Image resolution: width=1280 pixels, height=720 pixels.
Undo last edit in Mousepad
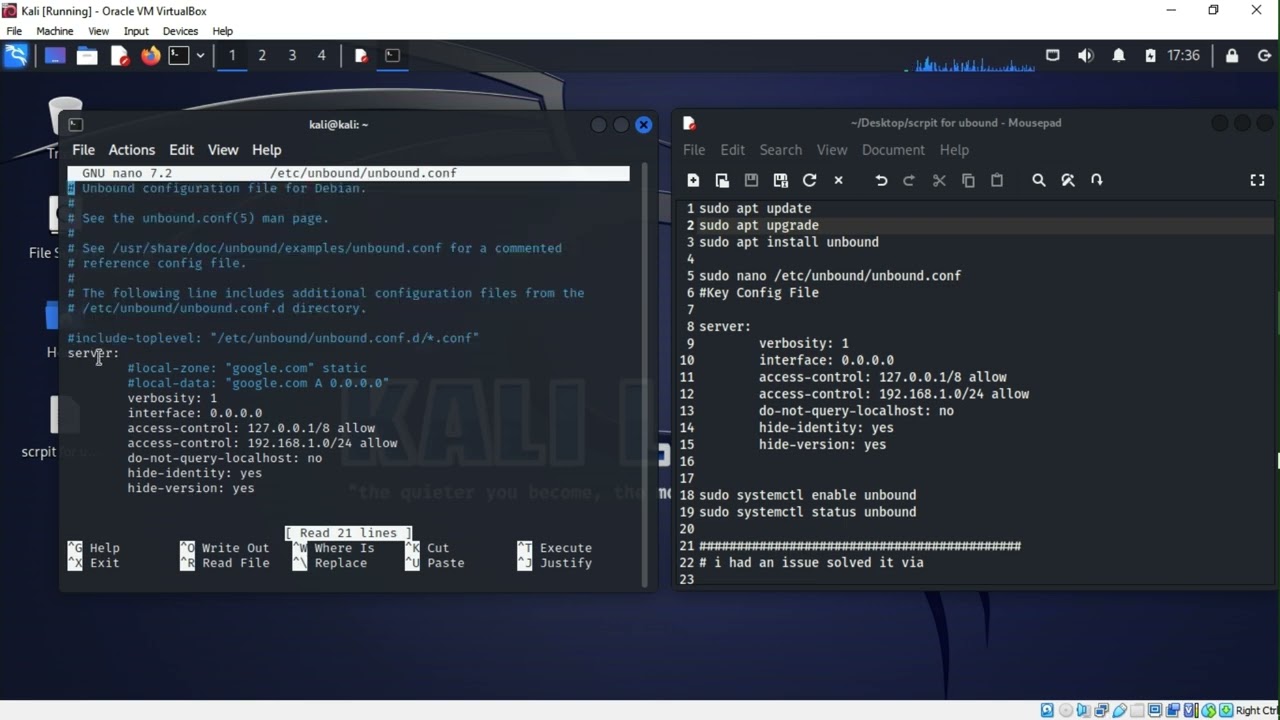coord(881,180)
